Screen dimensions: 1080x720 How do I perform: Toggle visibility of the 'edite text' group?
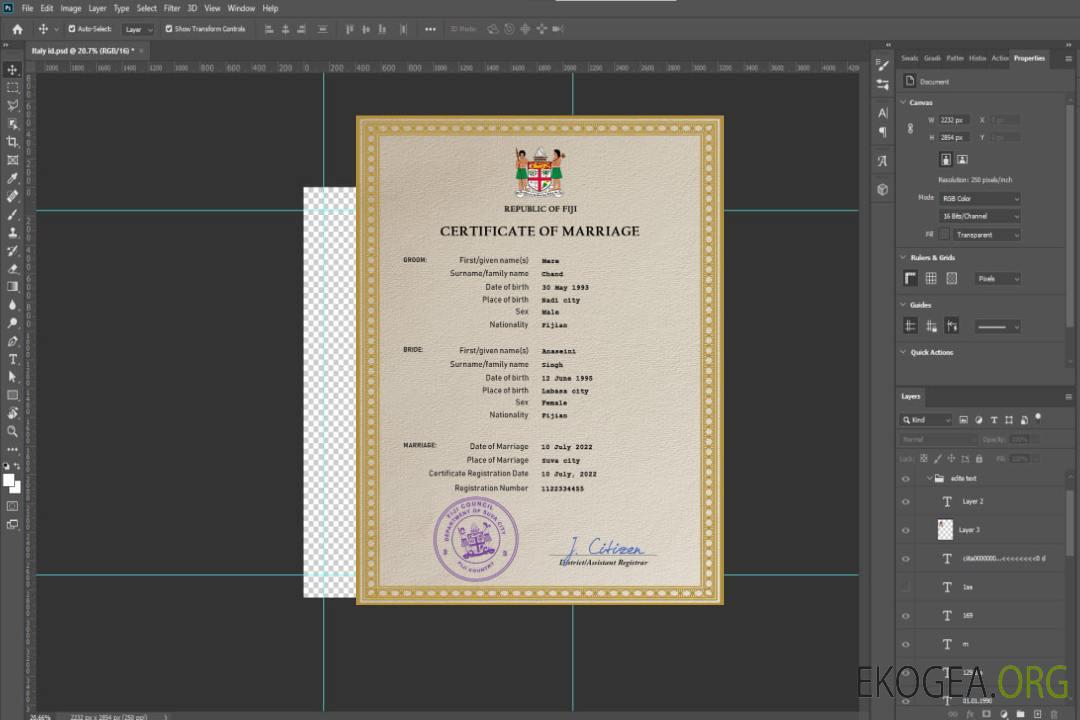[x=906, y=478]
